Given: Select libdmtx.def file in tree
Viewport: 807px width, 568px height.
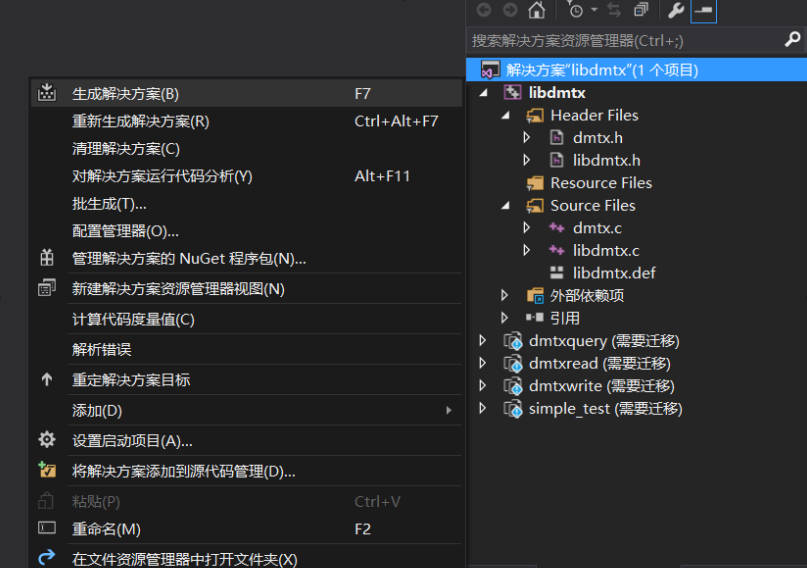Looking at the screenshot, I should pos(613,273).
